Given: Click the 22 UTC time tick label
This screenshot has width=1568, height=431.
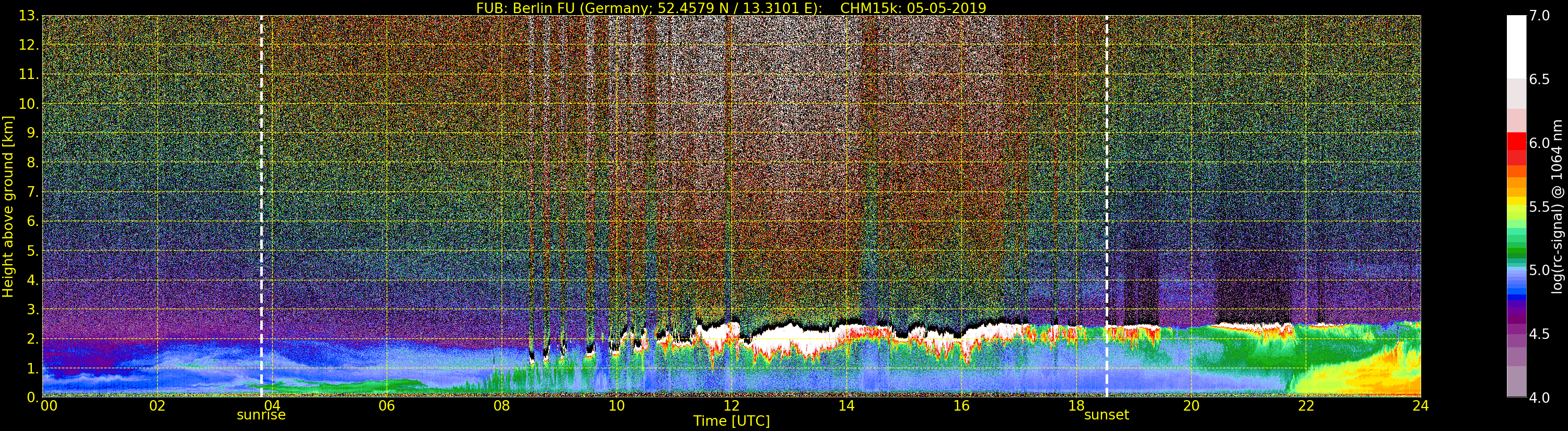Looking at the screenshot, I should point(1306,405).
